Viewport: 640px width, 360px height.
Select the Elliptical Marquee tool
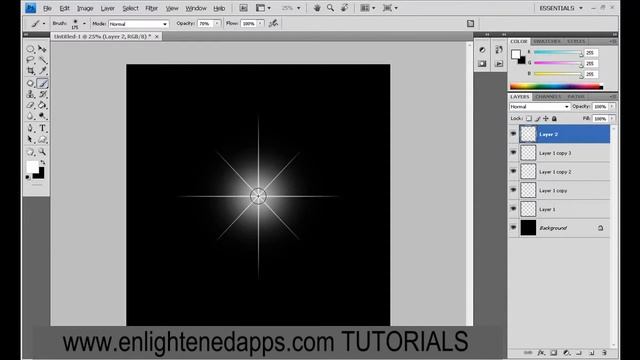(30, 49)
